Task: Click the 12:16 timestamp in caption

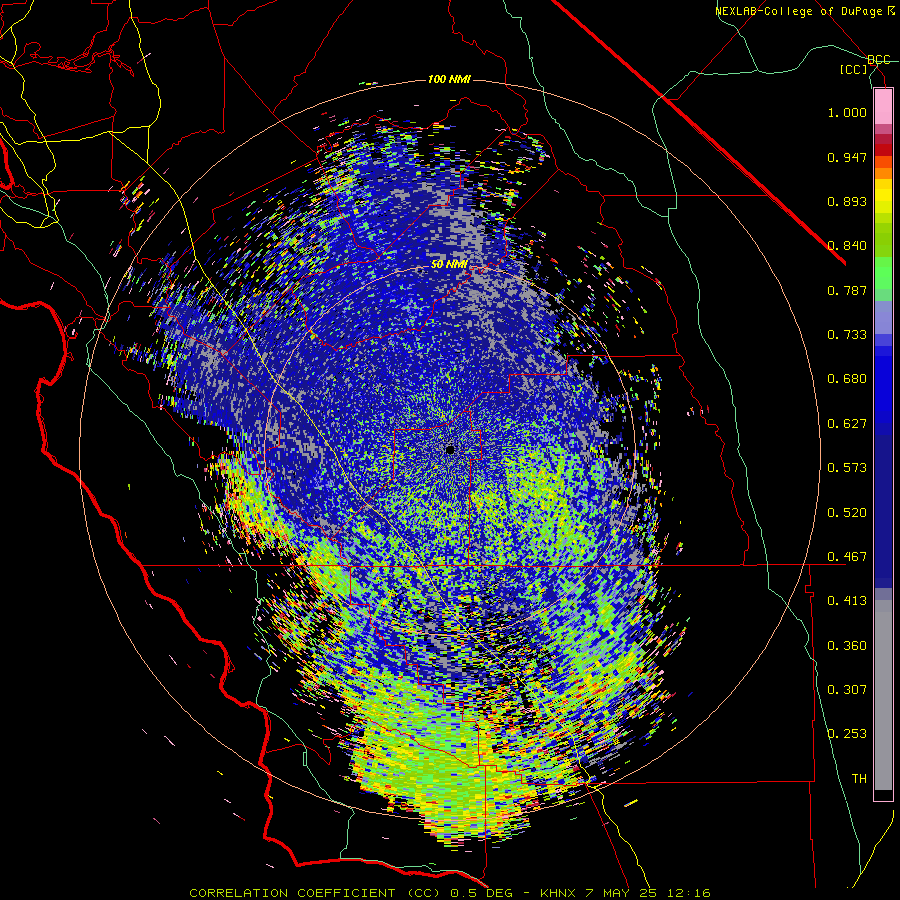Action: (x=689, y=893)
